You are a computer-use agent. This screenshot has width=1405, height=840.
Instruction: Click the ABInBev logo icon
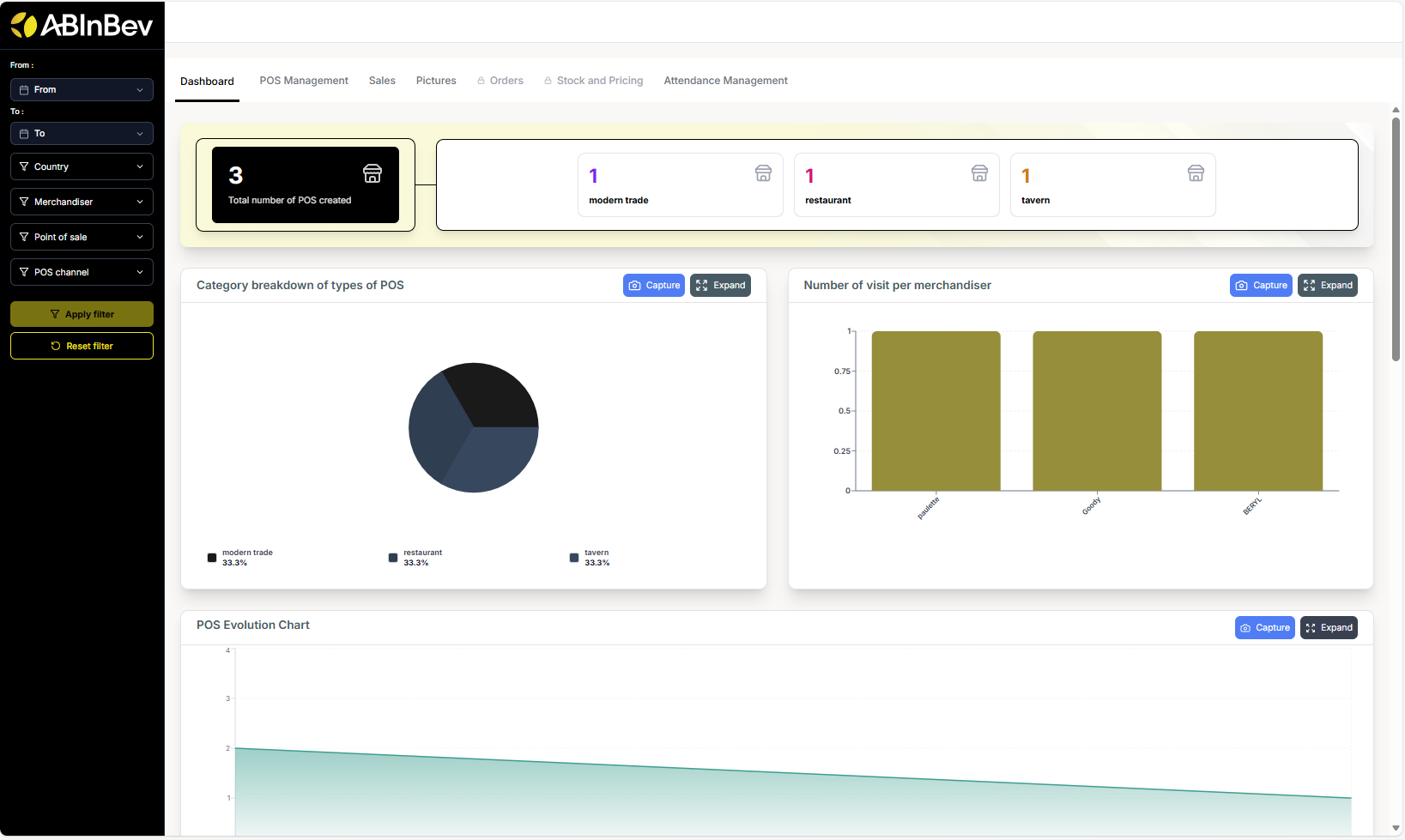(x=24, y=26)
